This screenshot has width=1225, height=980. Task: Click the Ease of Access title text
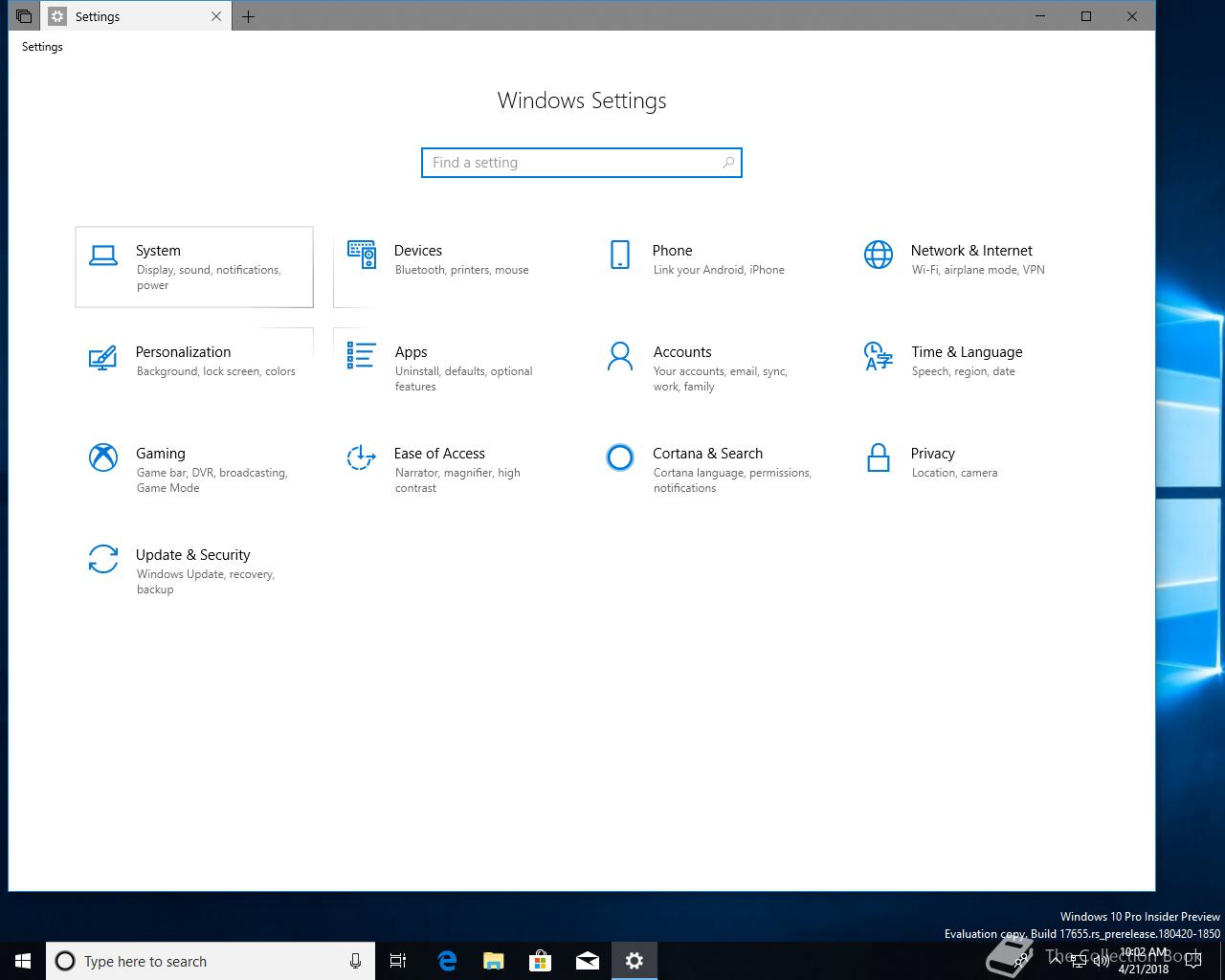(439, 454)
